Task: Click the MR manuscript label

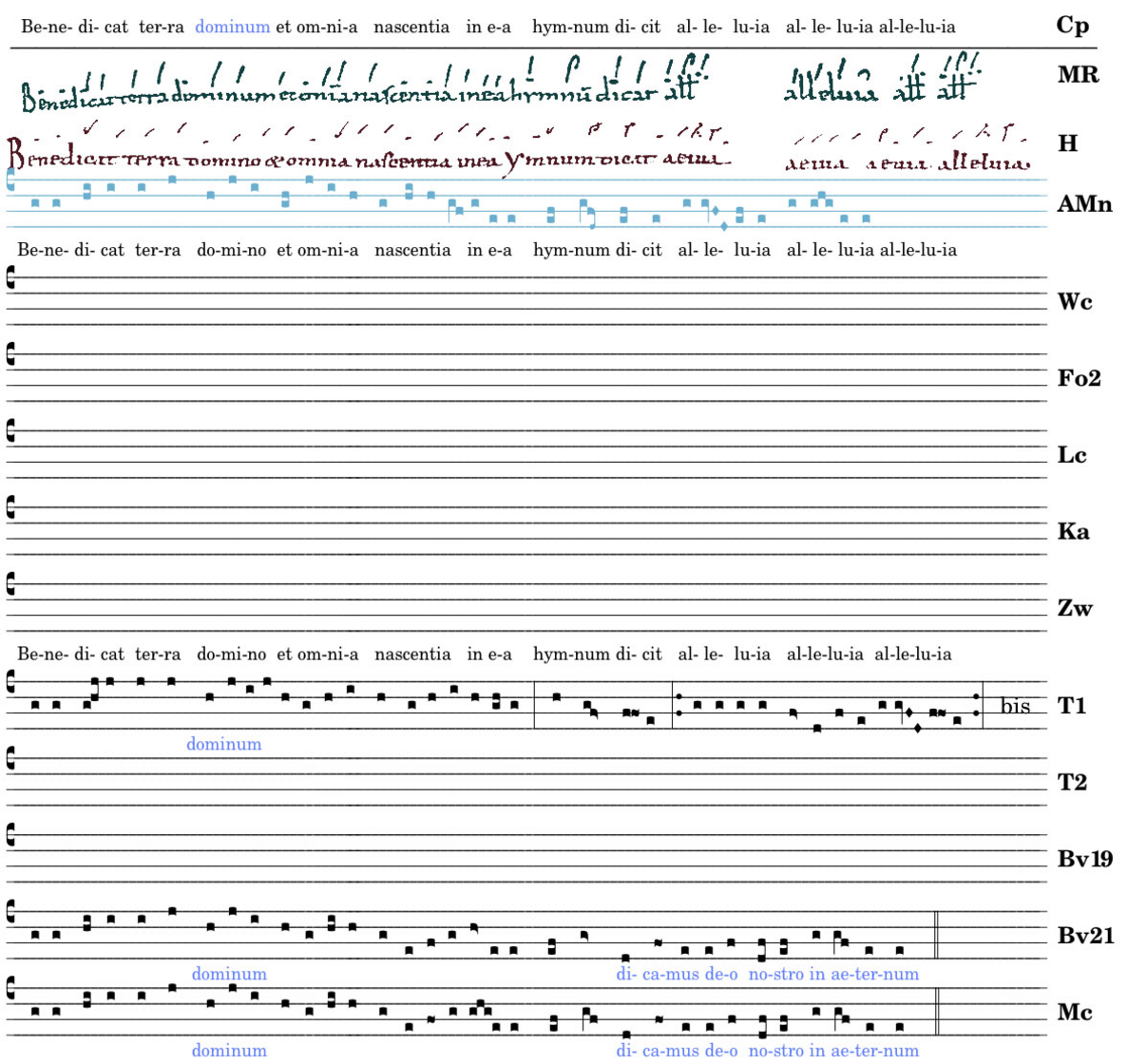Action: pos(1078,75)
